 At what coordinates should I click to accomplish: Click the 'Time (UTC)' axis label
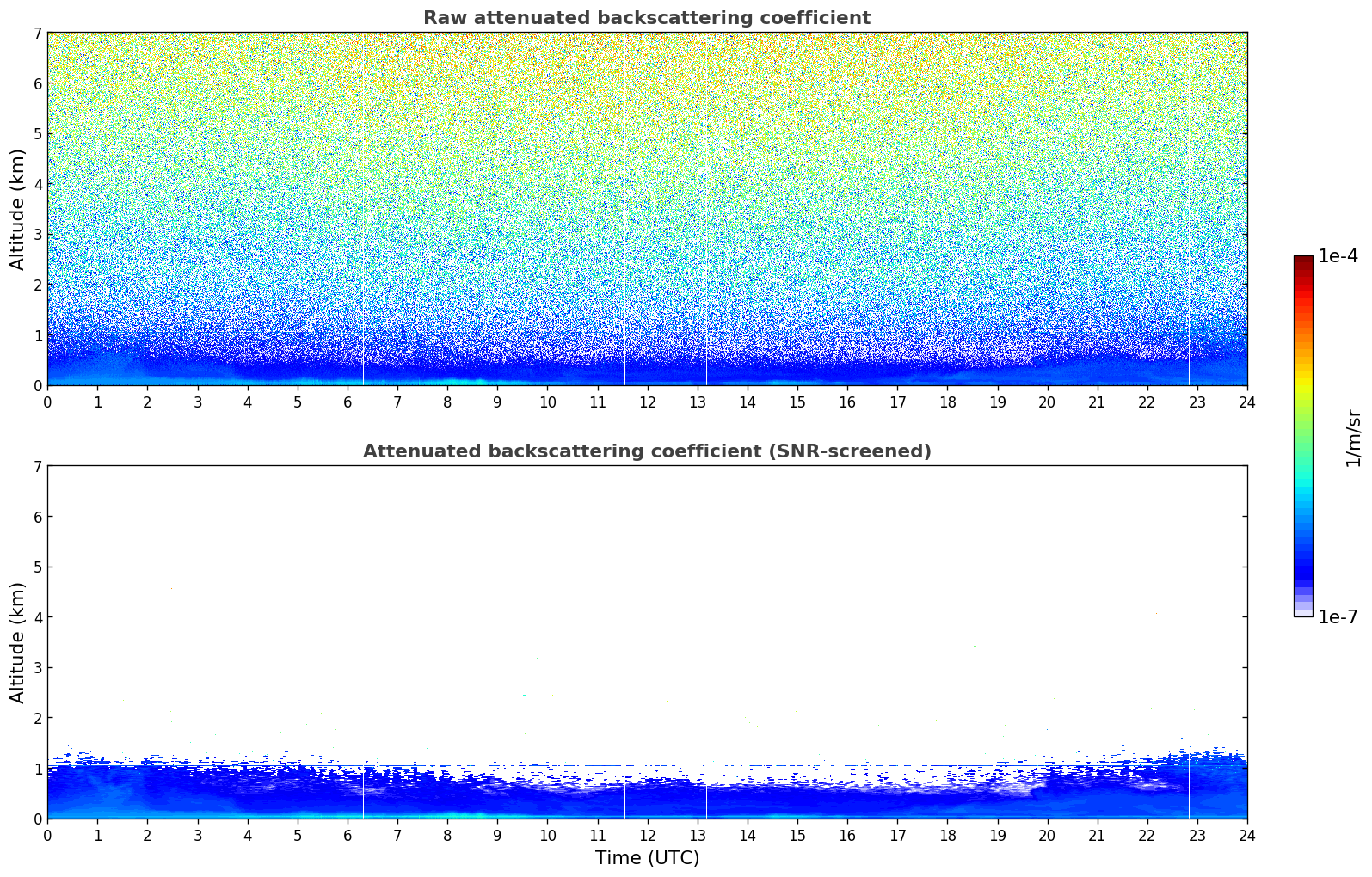click(647, 858)
